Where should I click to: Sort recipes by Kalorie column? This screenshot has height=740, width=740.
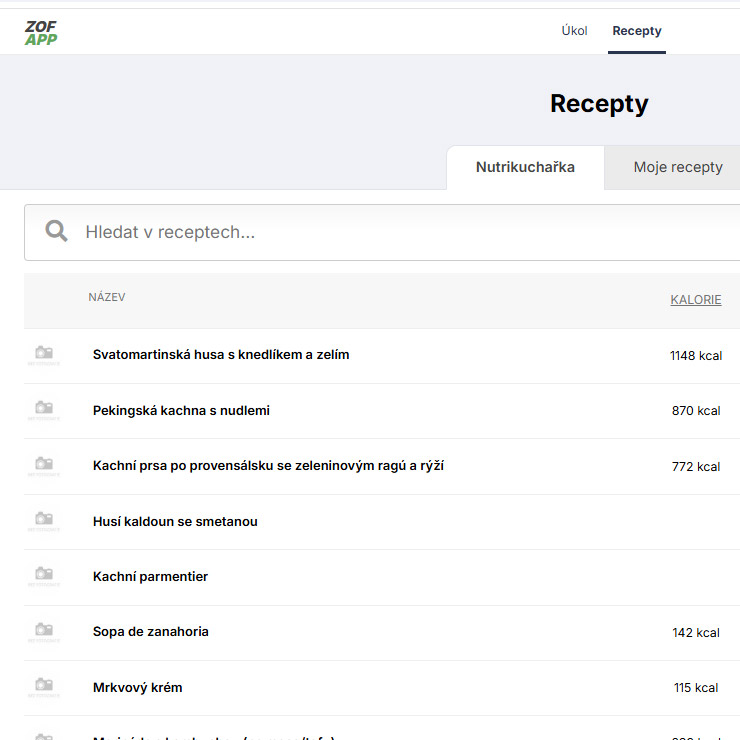[x=695, y=299]
